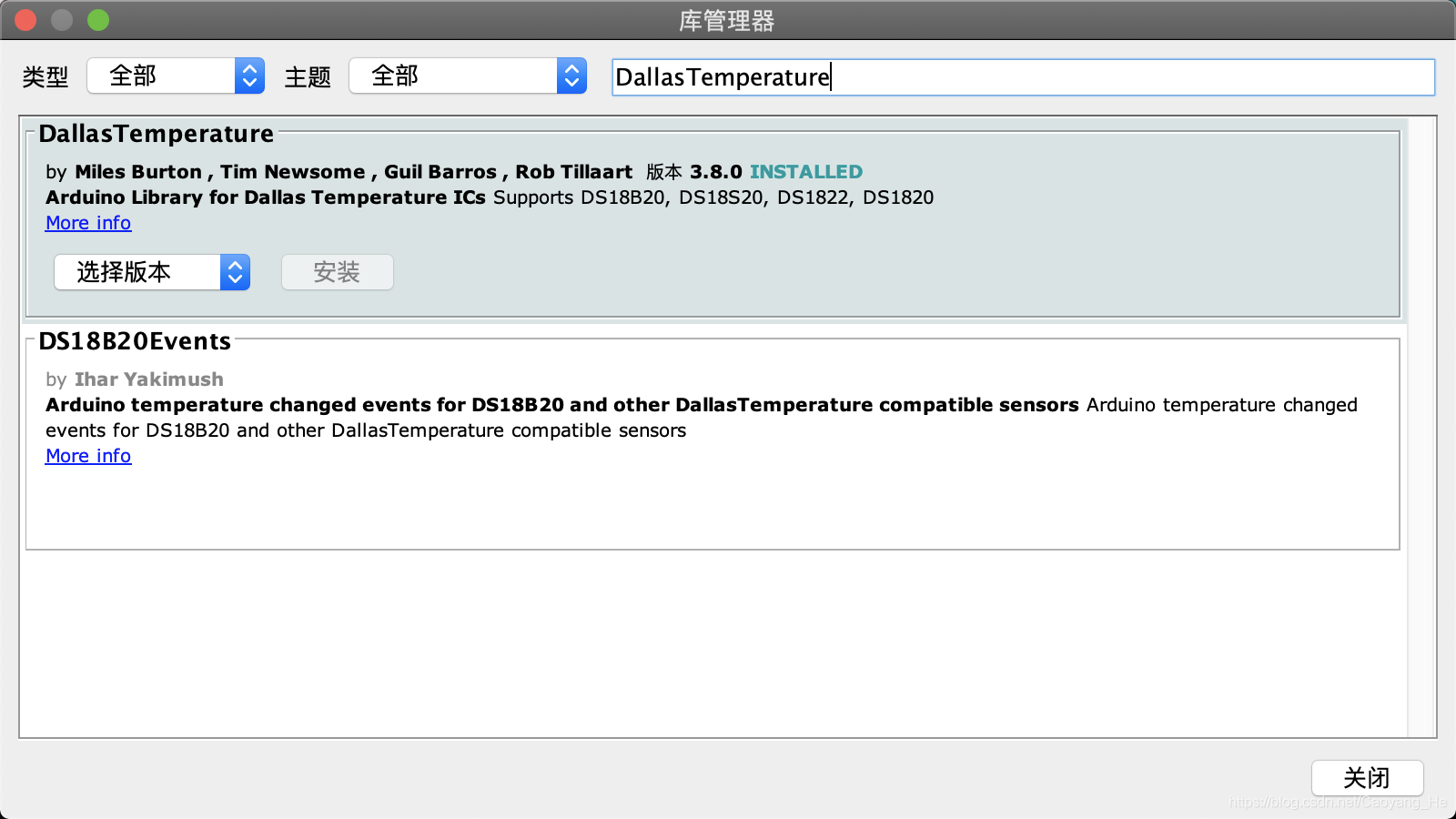Click the 主题 label
Image resolution: width=1456 pixels, height=819 pixels.
point(308,77)
